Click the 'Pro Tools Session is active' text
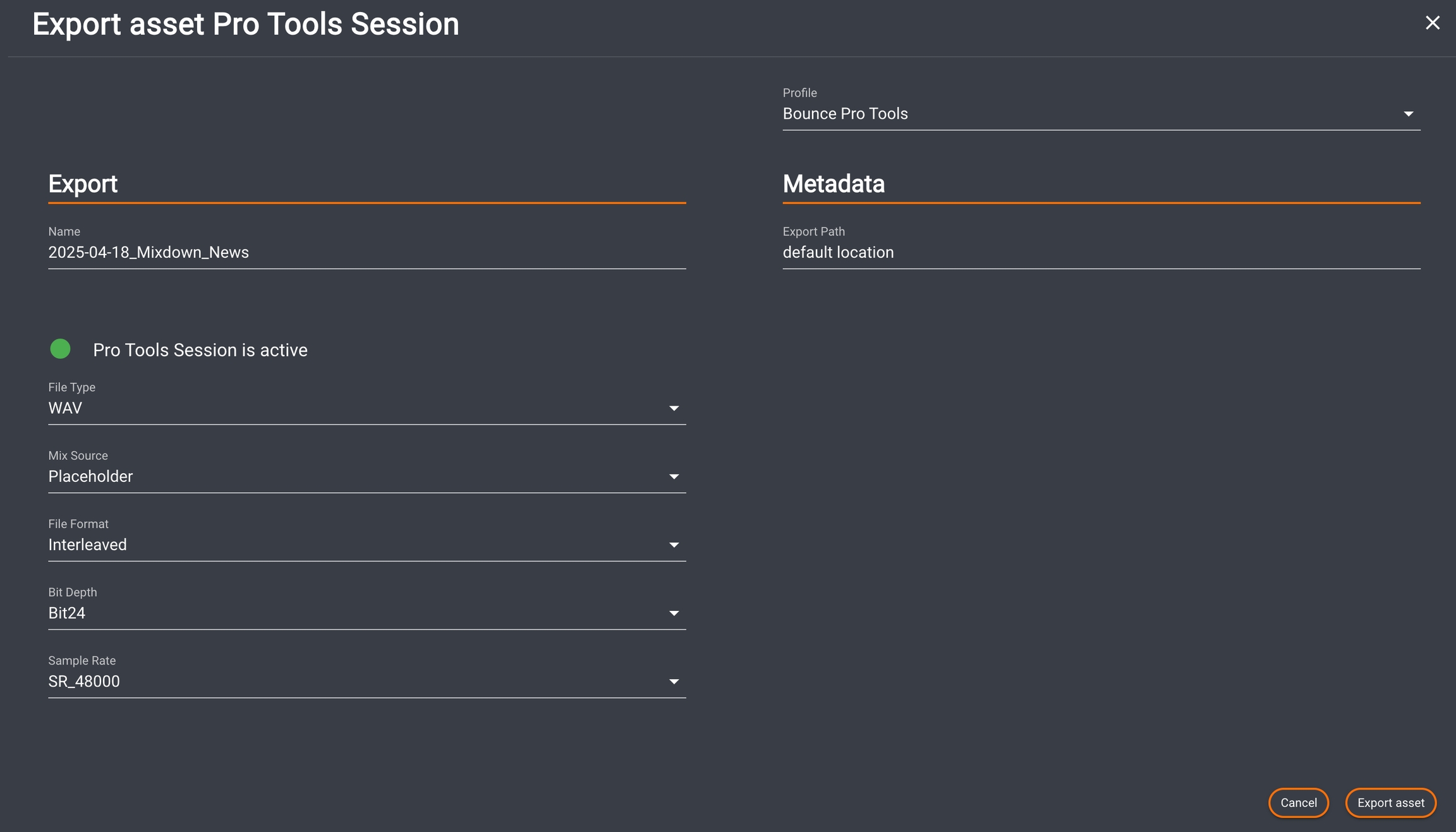 coord(200,350)
